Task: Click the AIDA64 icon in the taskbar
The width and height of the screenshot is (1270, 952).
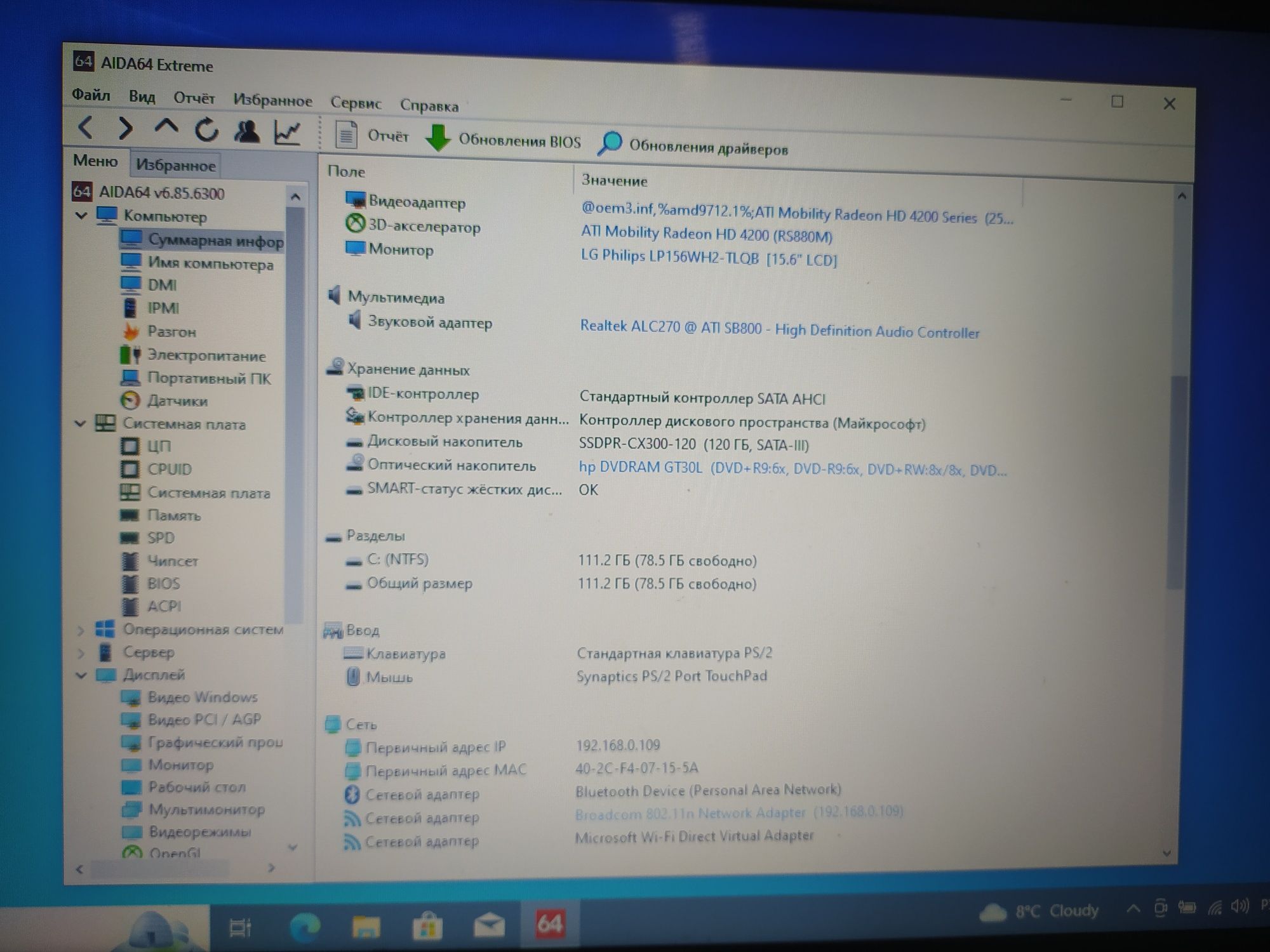Action: 550,923
